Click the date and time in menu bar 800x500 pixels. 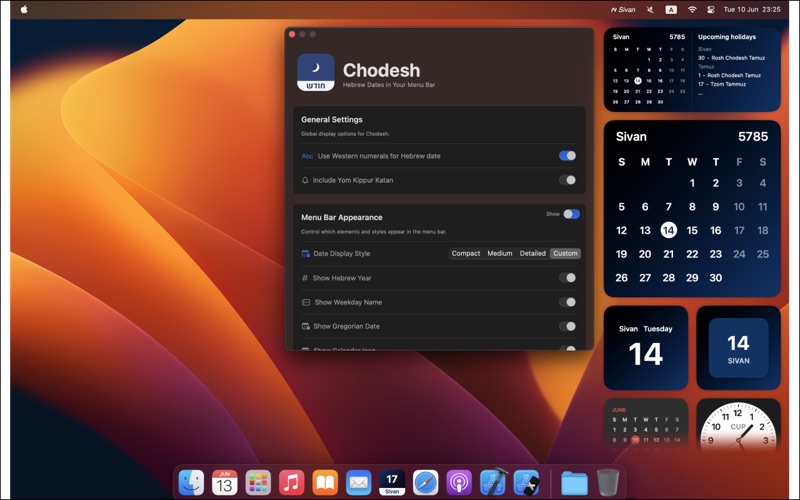tap(752, 9)
